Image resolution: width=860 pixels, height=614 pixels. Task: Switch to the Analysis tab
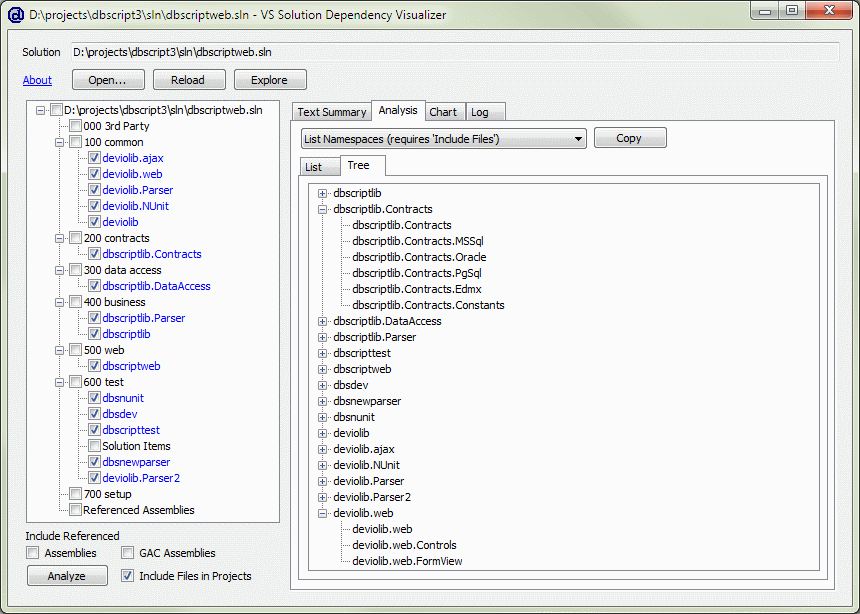pos(398,110)
